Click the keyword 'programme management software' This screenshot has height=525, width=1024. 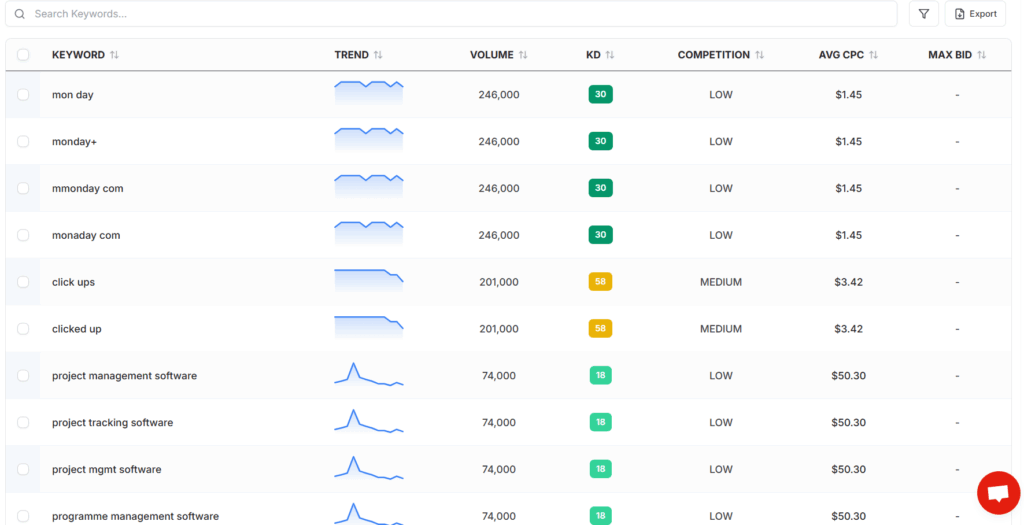point(135,517)
